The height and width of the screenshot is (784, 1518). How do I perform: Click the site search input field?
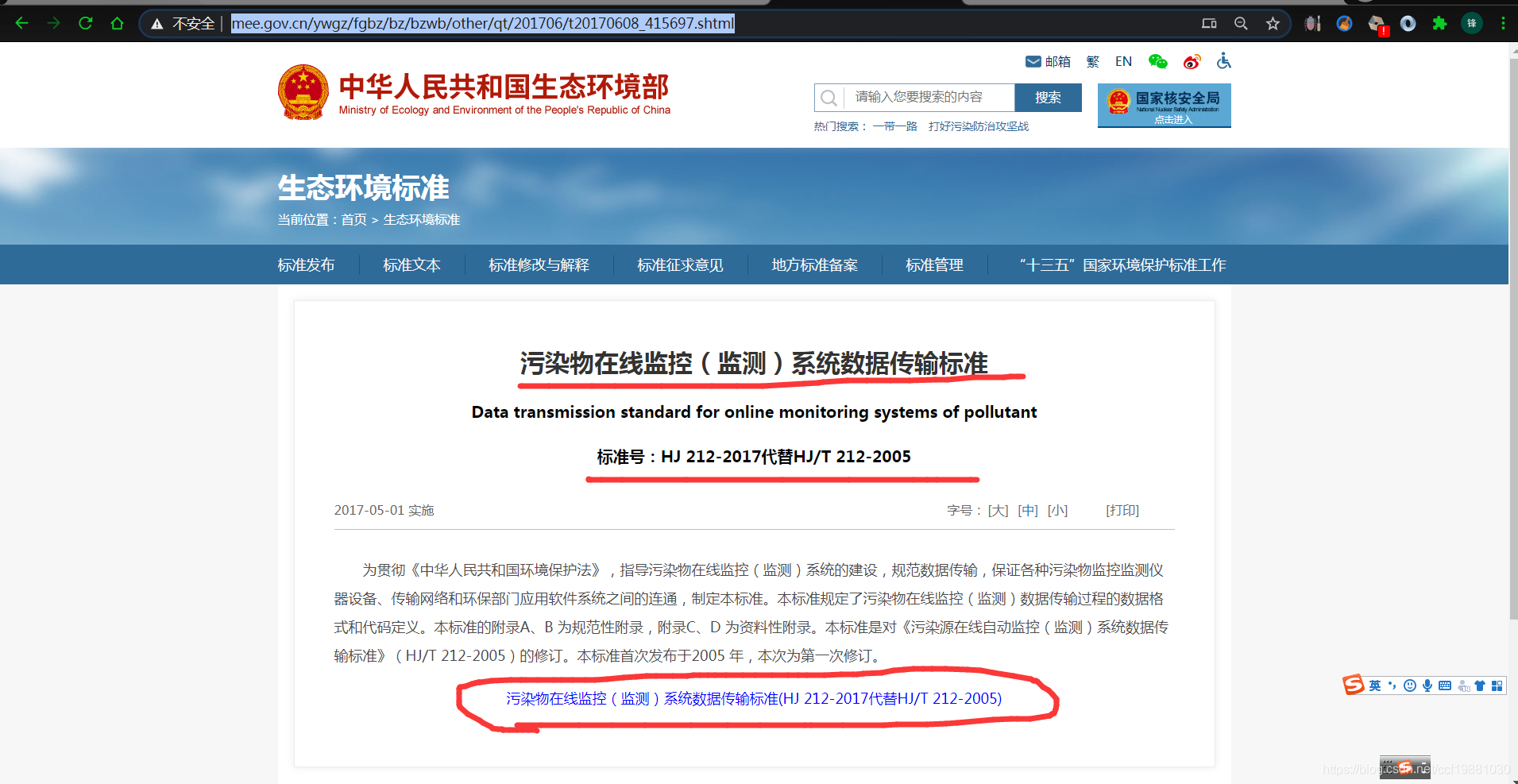pyautogui.click(x=921, y=97)
